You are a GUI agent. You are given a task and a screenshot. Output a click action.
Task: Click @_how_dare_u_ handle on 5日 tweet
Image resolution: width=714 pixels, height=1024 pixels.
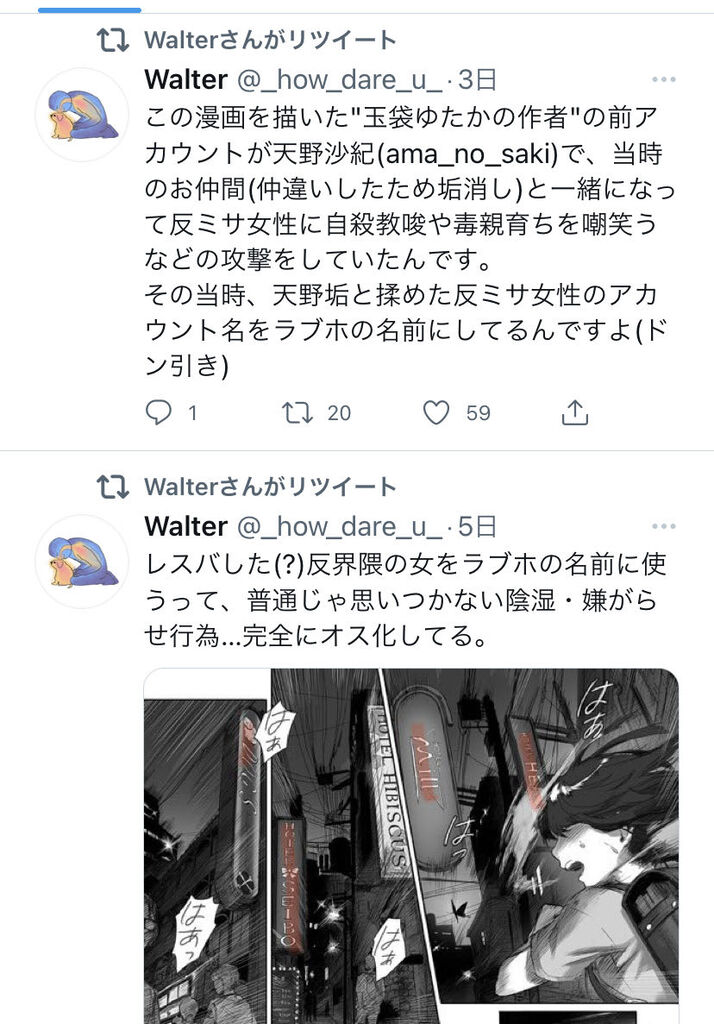coord(340,526)
